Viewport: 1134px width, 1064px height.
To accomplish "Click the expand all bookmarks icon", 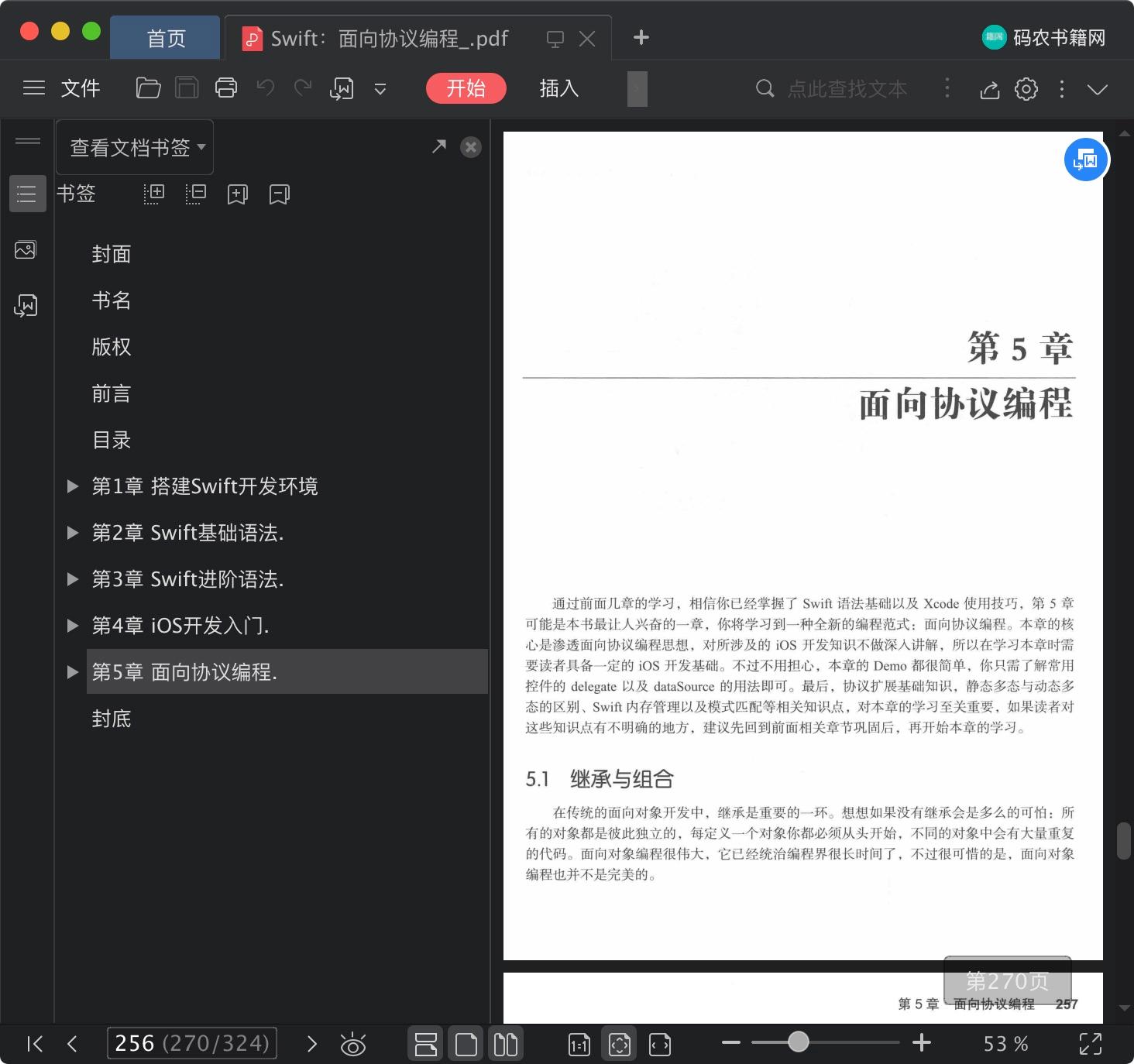I will pos(154,194).
